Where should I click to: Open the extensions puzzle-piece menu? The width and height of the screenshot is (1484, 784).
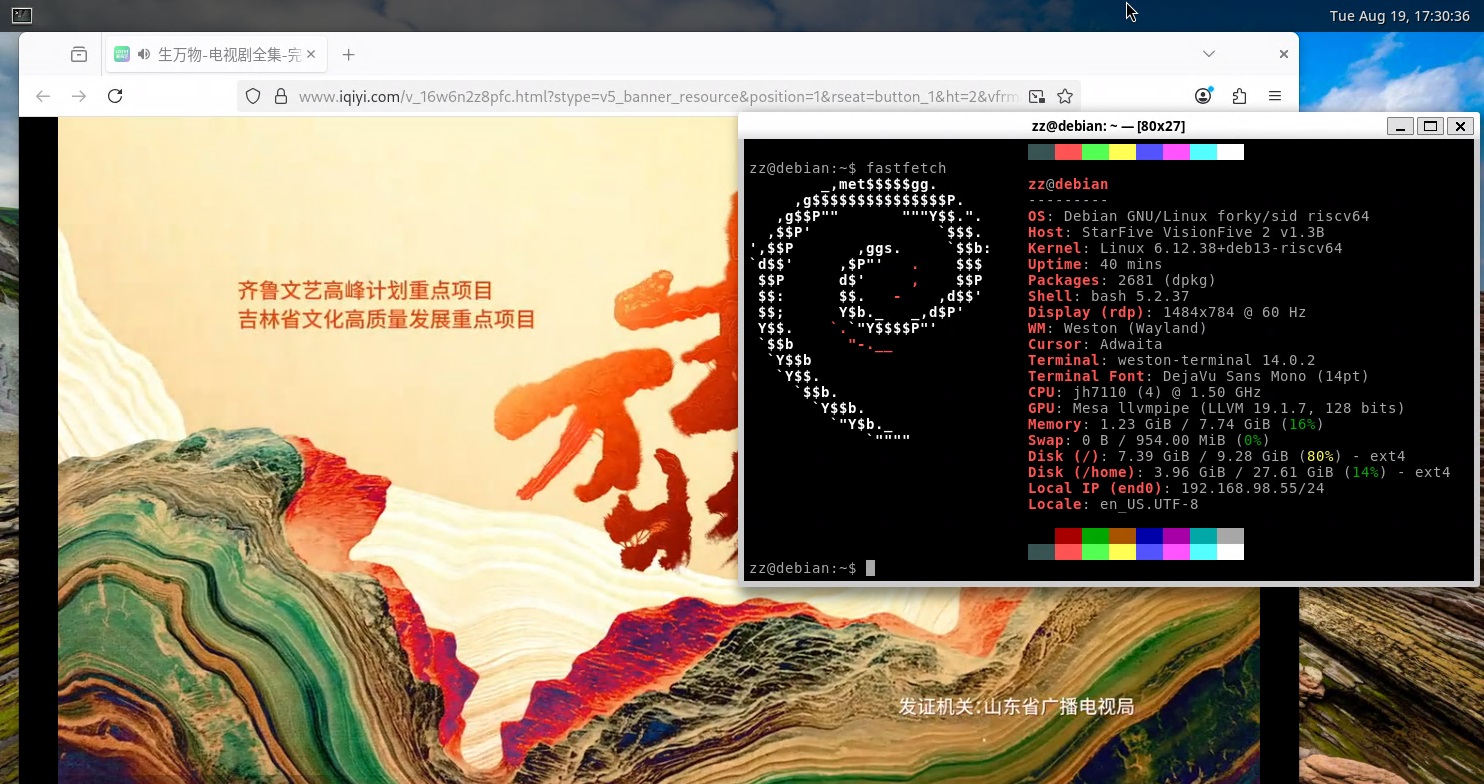pyautogui.click(x=1239, y=96)
